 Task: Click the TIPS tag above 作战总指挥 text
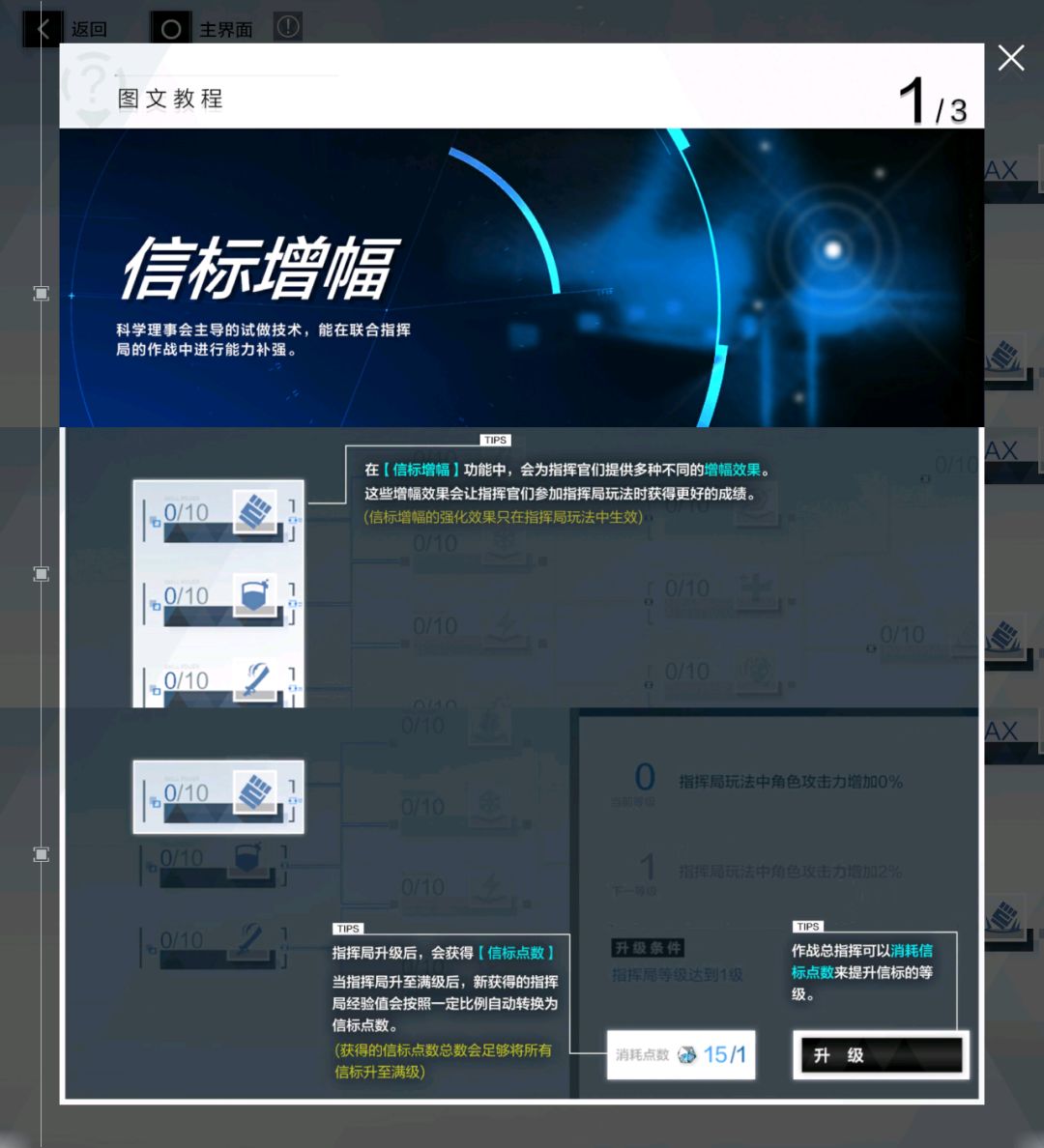(808, 926)
